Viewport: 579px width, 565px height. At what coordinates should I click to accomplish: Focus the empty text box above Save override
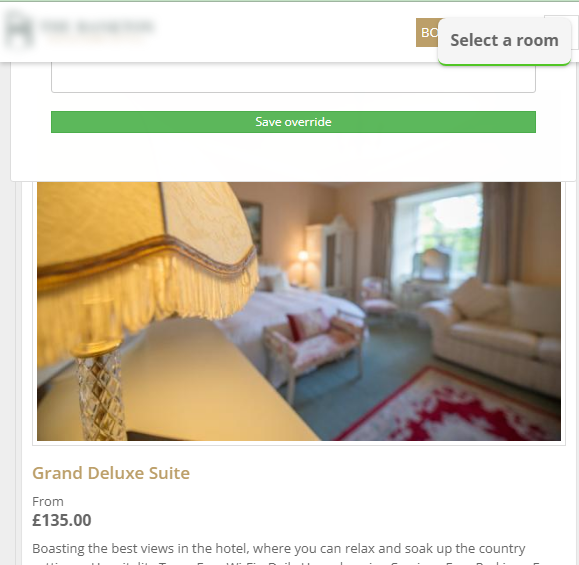click(293, 78)
